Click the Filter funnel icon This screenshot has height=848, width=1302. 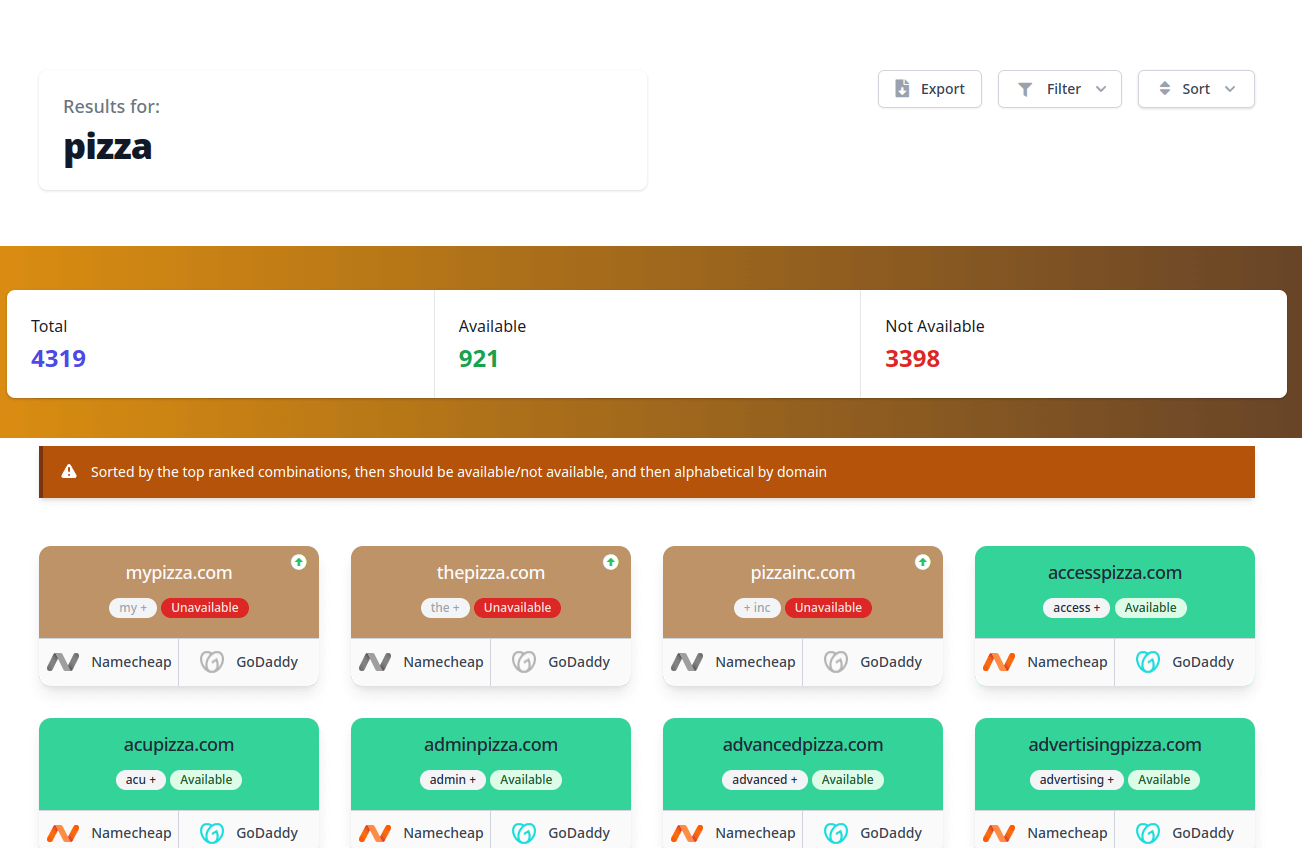click(x=1025, y=89)
